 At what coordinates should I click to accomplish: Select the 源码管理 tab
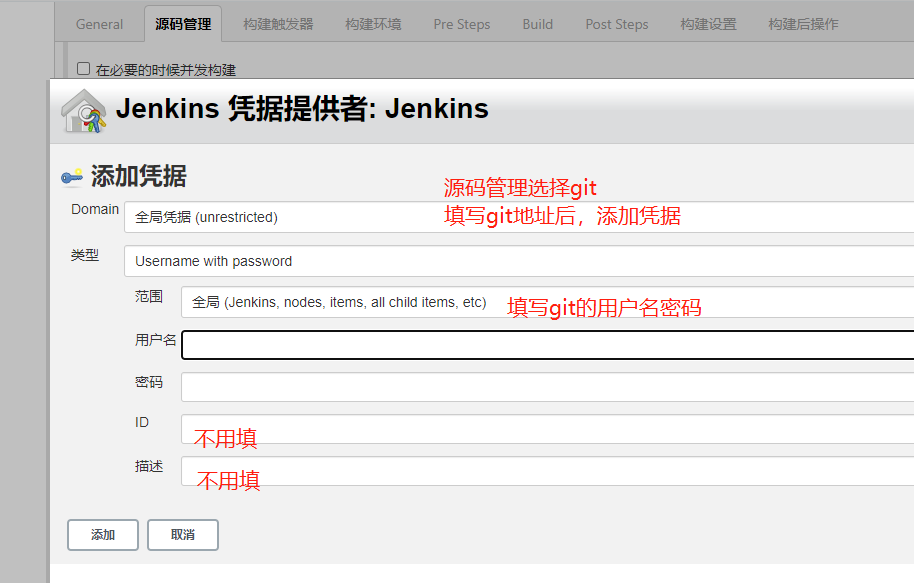pyautogui.click(x=183, y=24)
